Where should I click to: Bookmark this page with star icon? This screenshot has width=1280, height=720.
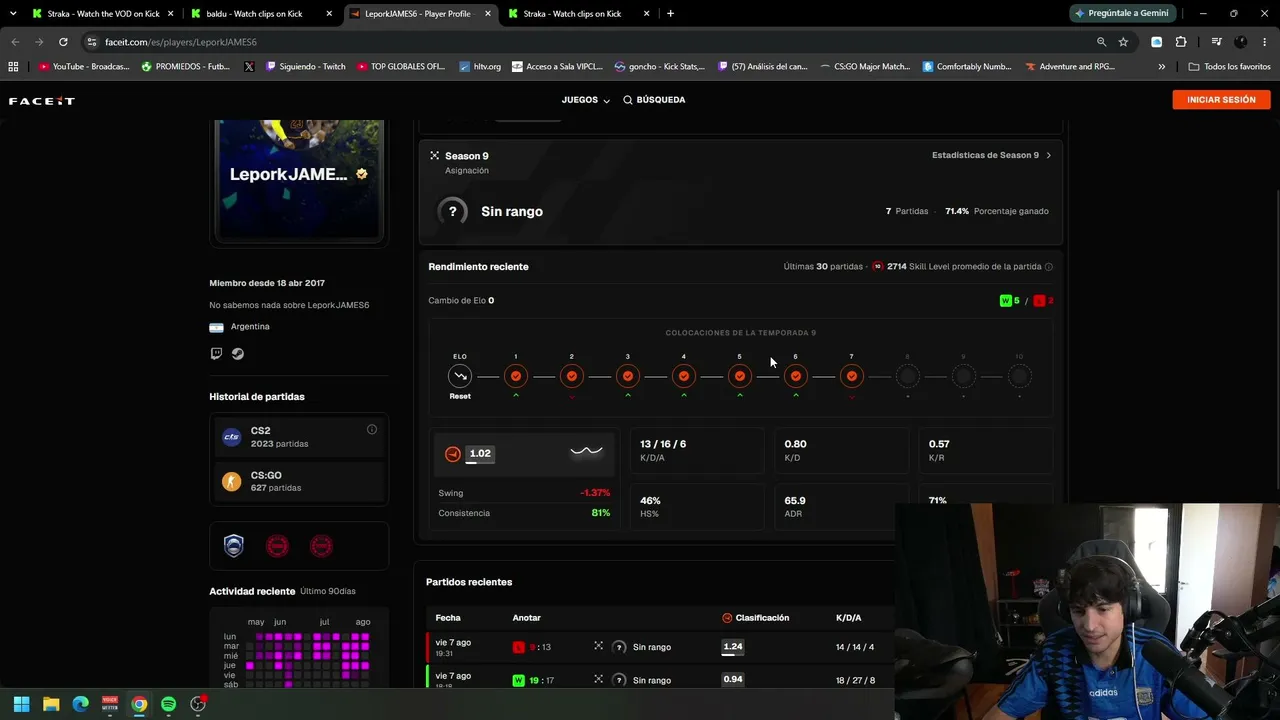(x=1123, y=42)
